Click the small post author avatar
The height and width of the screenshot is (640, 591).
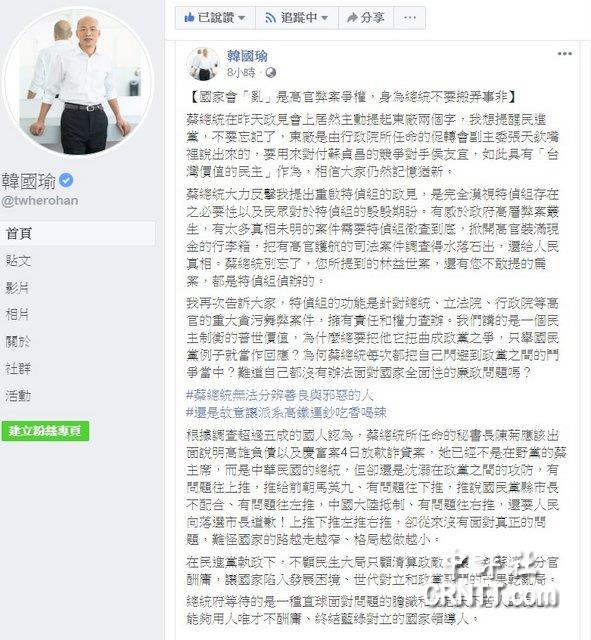pyautogui.click(x=203, y=64)
